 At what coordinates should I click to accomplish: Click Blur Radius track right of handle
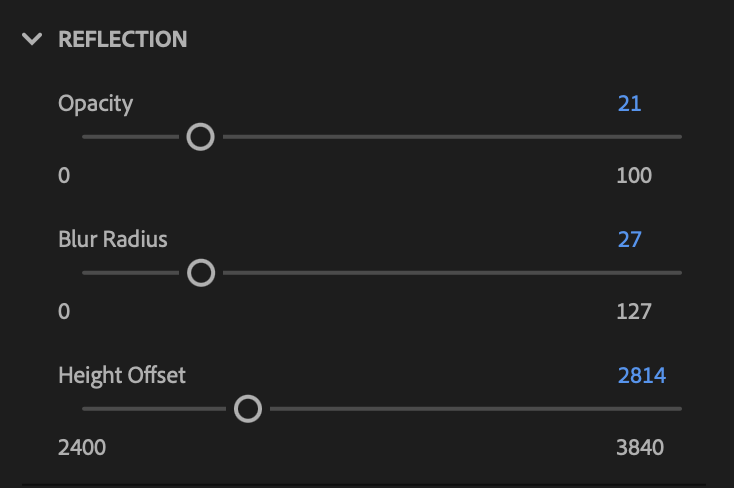point(450,272)
